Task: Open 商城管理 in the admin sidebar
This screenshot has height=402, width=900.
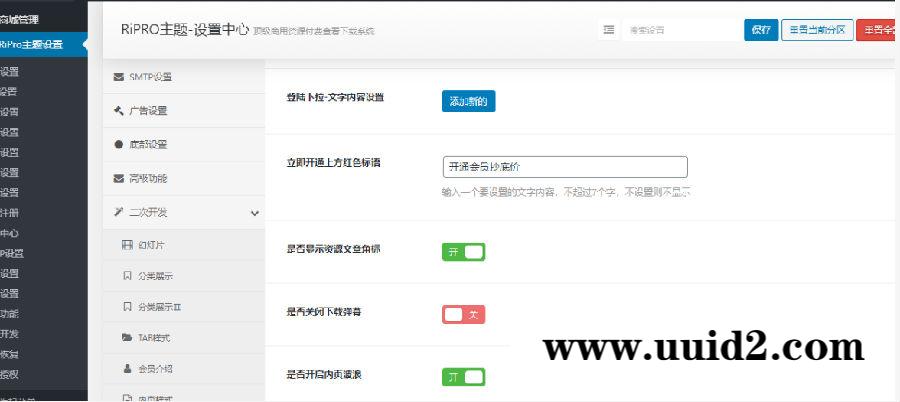Action: [20, 20]
